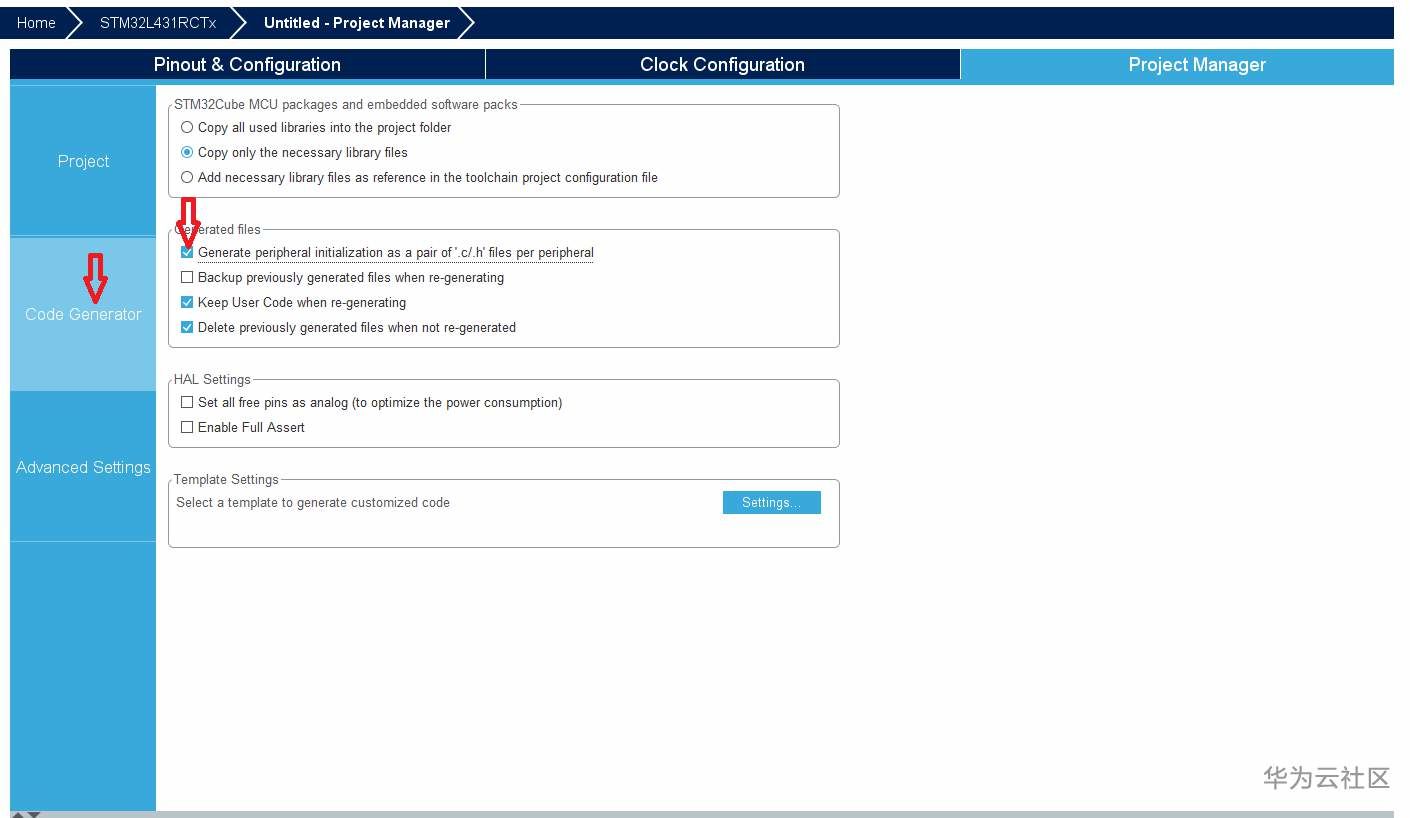Check the Enable Full Assert box

[x=187, y=428]
